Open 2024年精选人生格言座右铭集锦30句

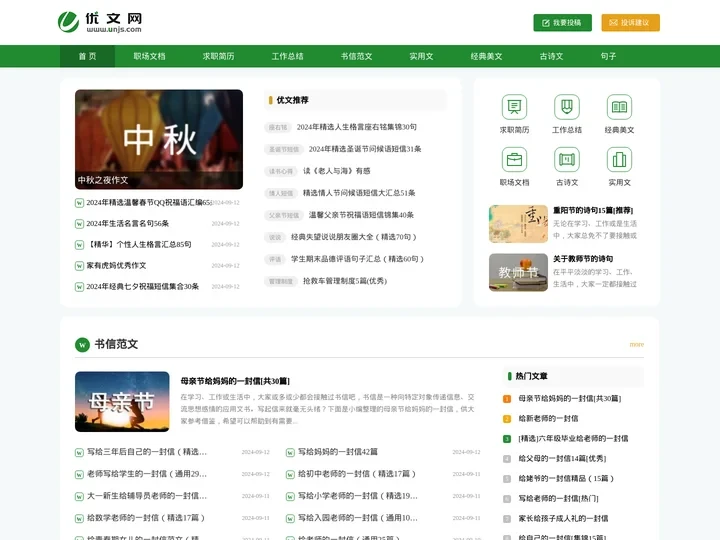coord(357,127)
